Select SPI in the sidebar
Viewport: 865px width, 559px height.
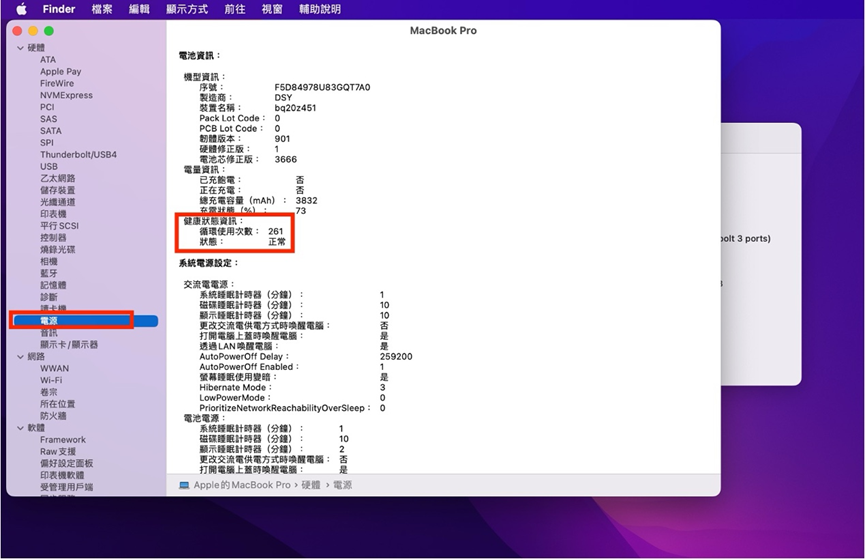pos(47,142)
